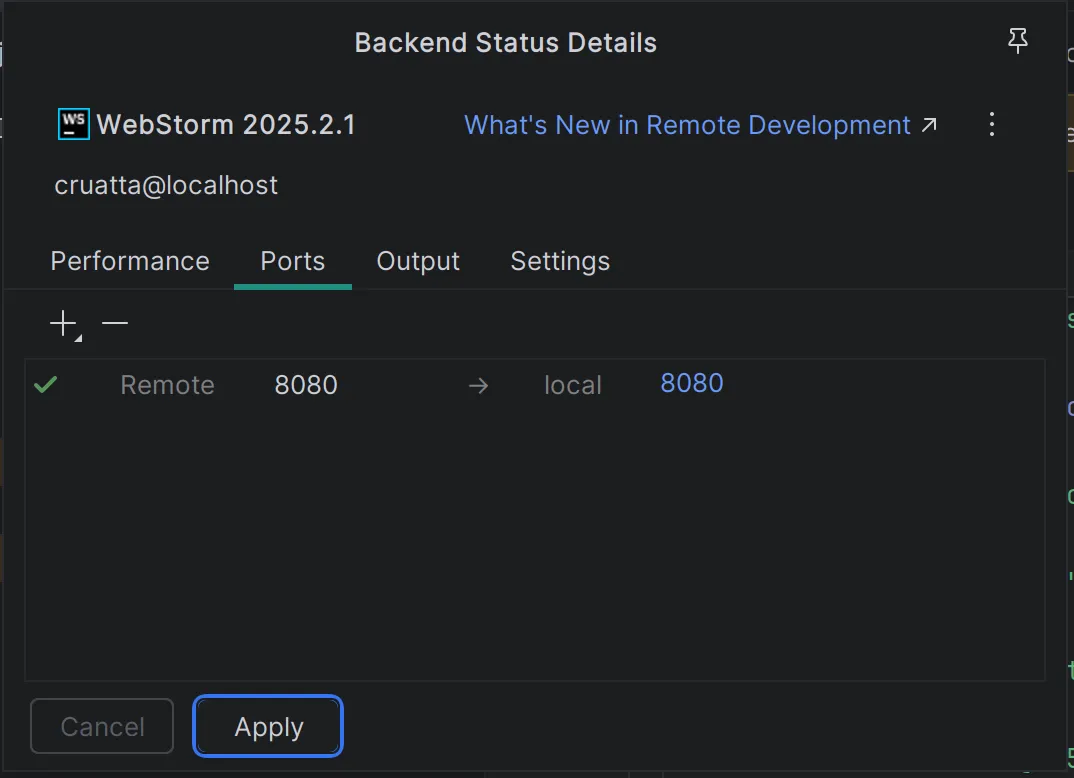The height and width of the screenshot is (778, 1074).
Task: Cancel the port changes
Action: point(102,727)
